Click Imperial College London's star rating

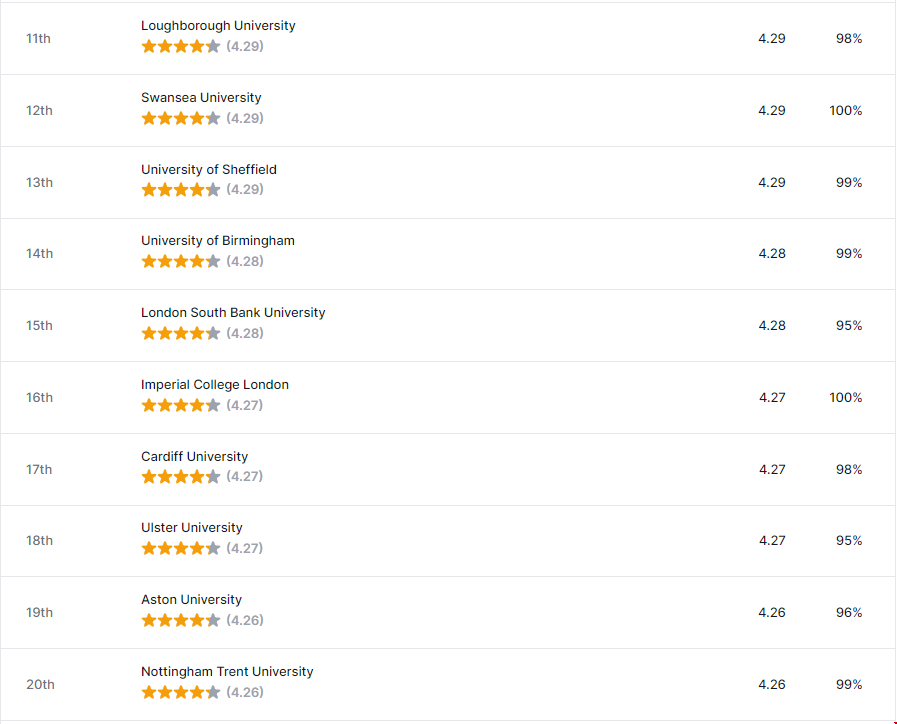[x=180, y=406]
